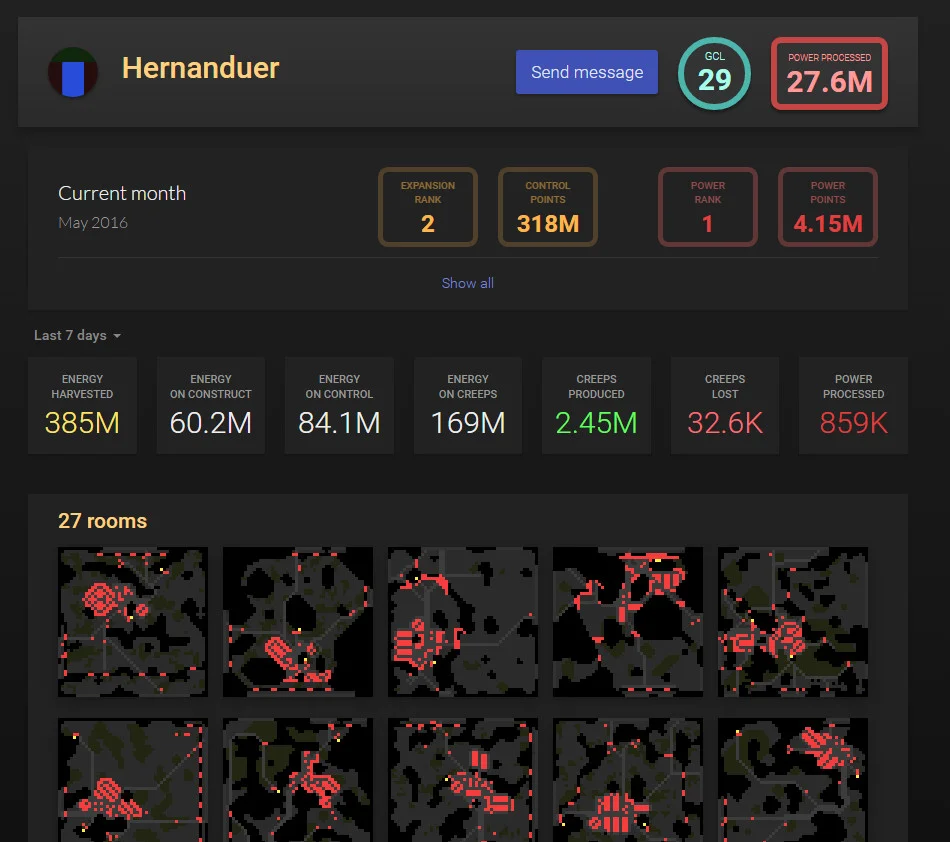
Task: Click the Power Processed 859K stat card
Action: click(x=853, y=406)
